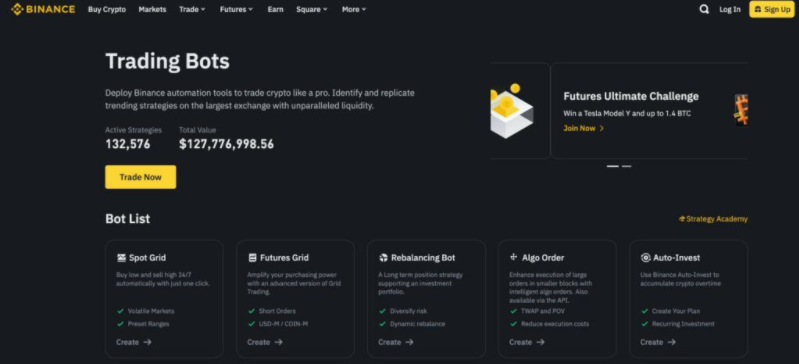Expand the Futures dropdown menu

[236, 9]
